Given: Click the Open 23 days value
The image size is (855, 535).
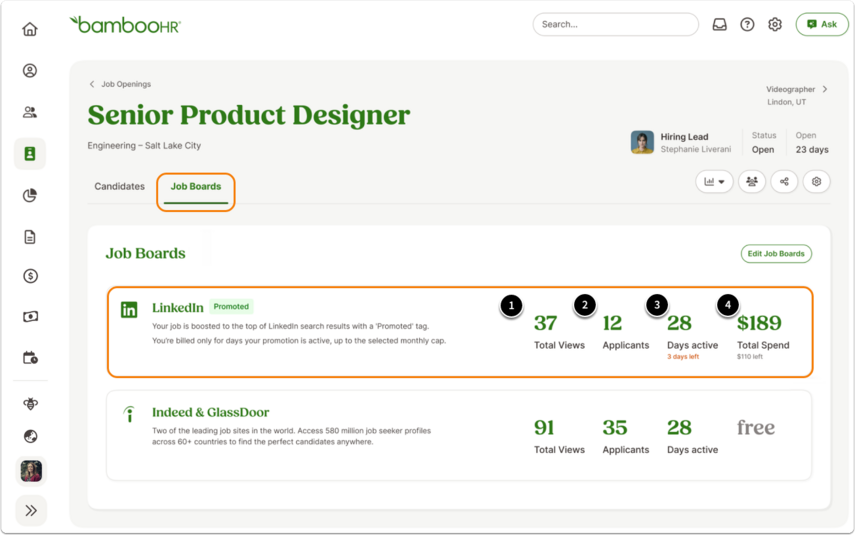Looking at the screenshot, I should point(812,149).
